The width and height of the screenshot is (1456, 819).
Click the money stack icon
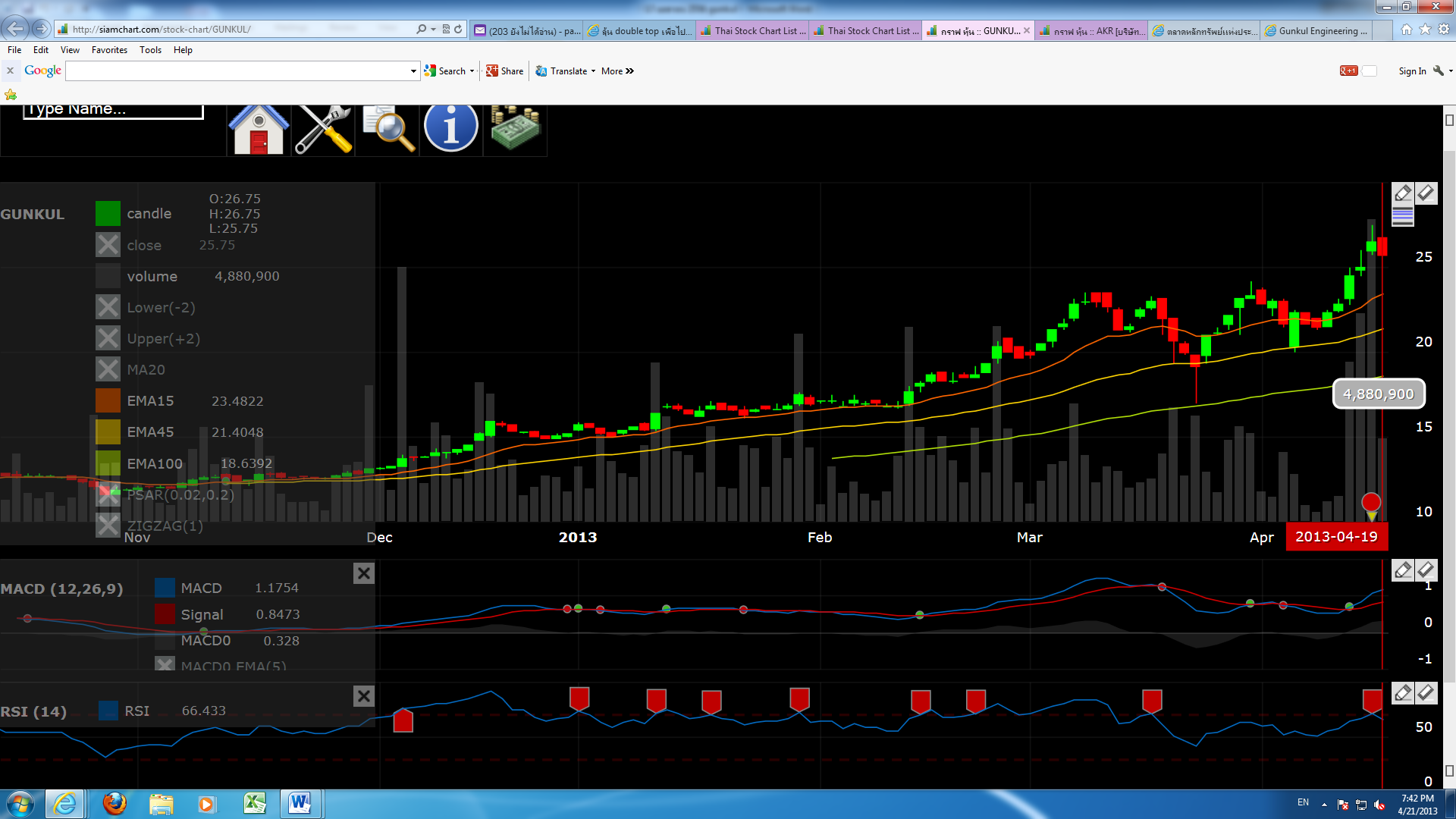[515, 128]
